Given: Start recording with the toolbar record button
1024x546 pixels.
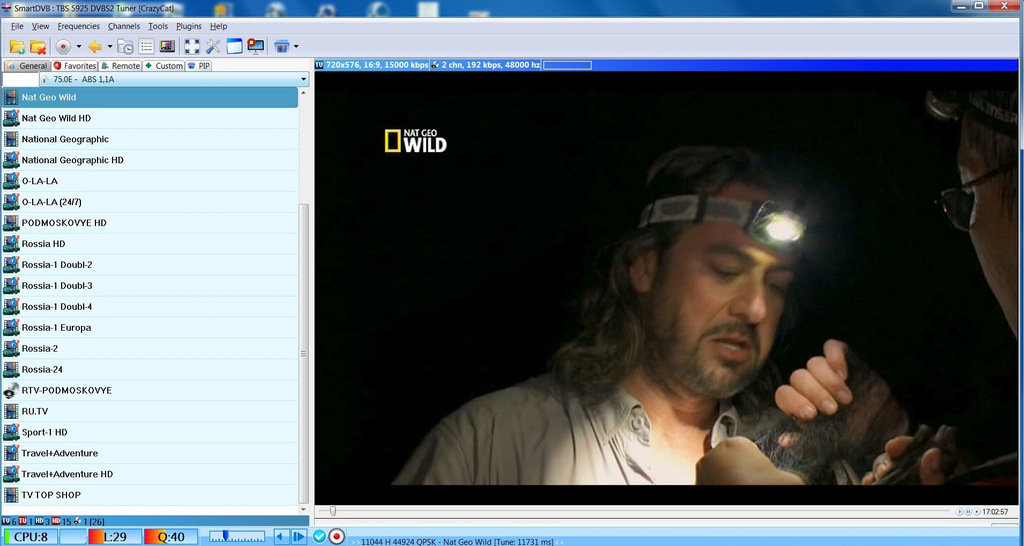Looking at the screenshot, I should pyautogui.click(x=63, y=46).
